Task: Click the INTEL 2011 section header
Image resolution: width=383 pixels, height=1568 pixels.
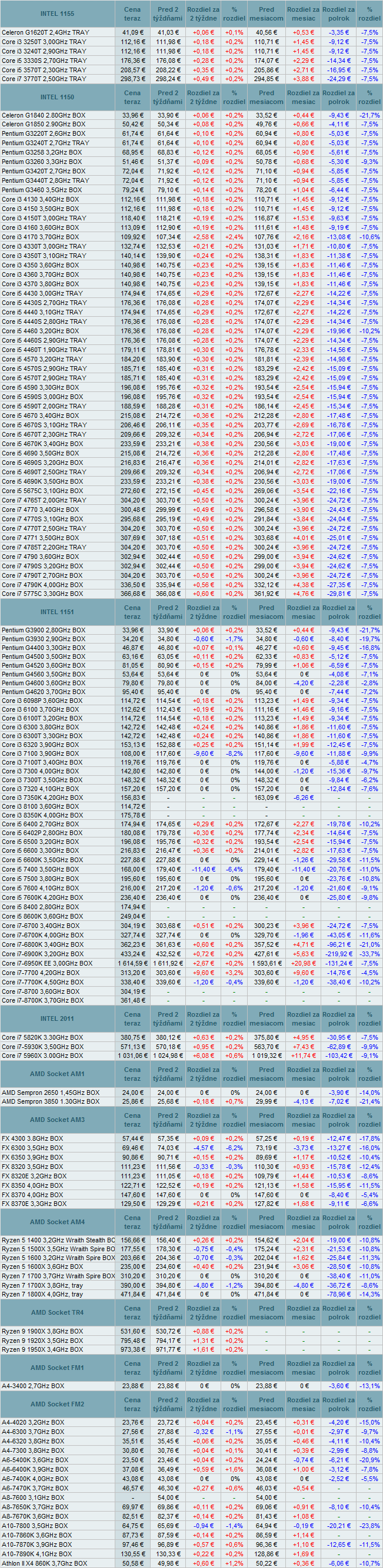Action: (57, 1018)
